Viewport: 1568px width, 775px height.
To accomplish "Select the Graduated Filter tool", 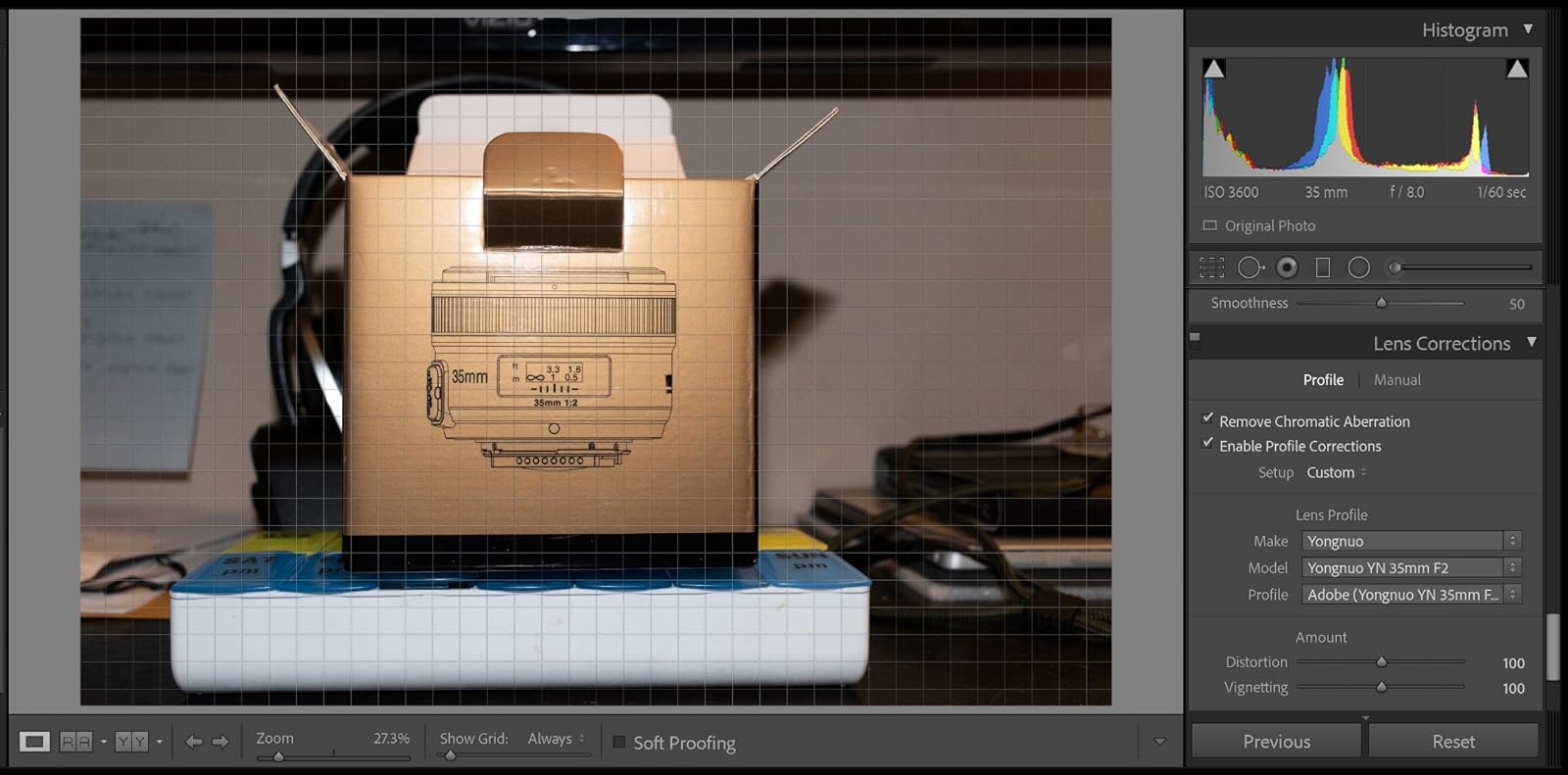I will [1323, 267].
